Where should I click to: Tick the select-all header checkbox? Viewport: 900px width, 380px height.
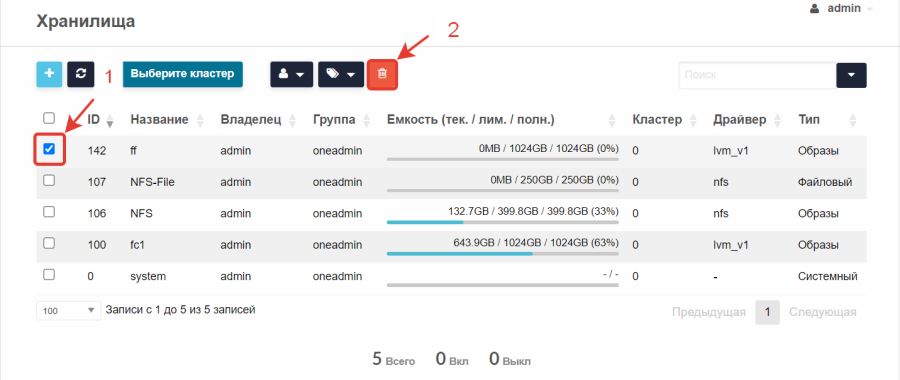49,118
